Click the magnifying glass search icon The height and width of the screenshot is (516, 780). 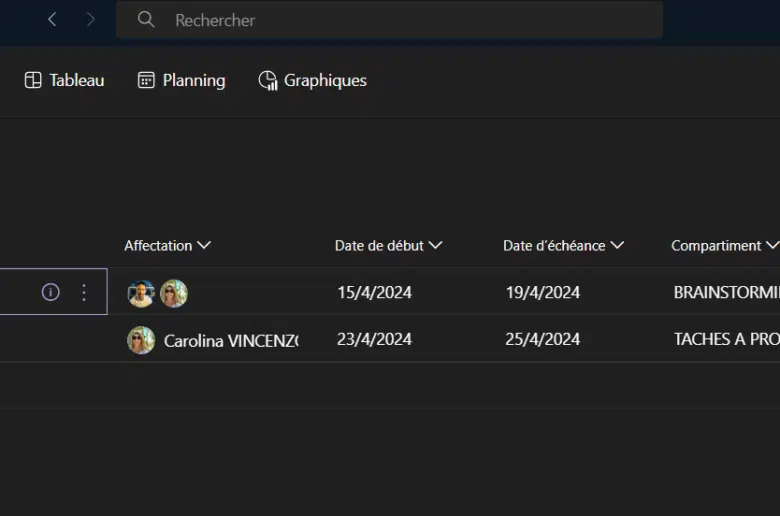(146, 20)
